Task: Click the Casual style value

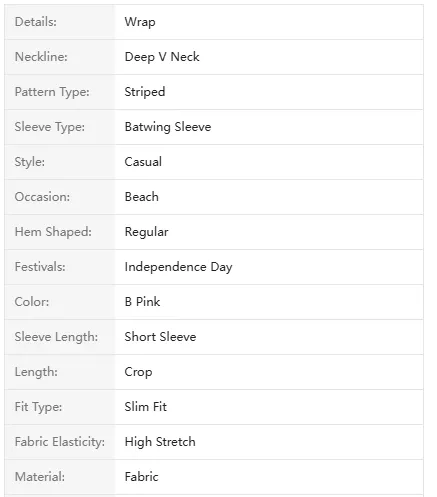Action: pyautogui.click(x=143, y=162)
